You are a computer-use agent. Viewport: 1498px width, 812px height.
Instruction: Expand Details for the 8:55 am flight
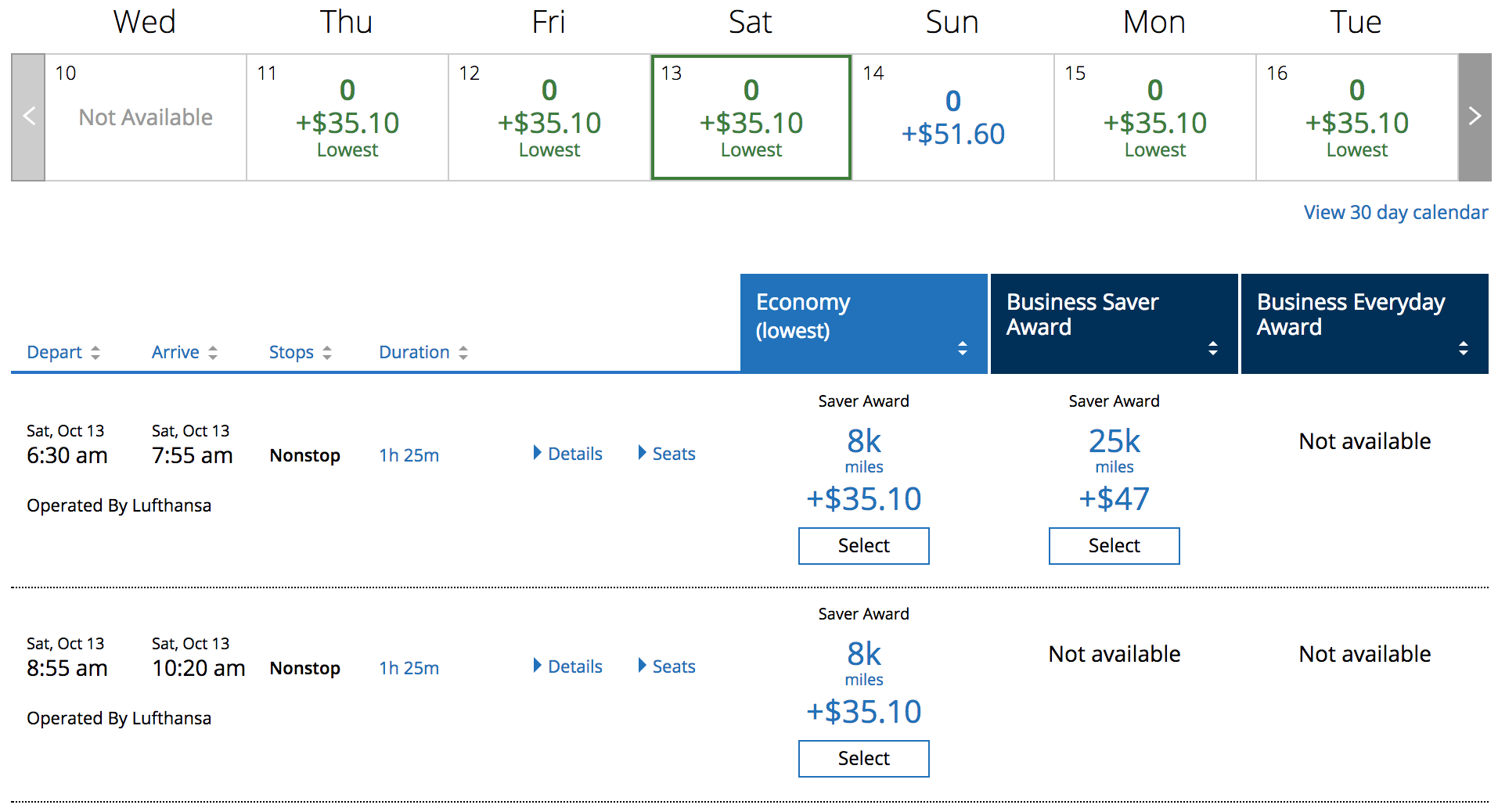568,666
